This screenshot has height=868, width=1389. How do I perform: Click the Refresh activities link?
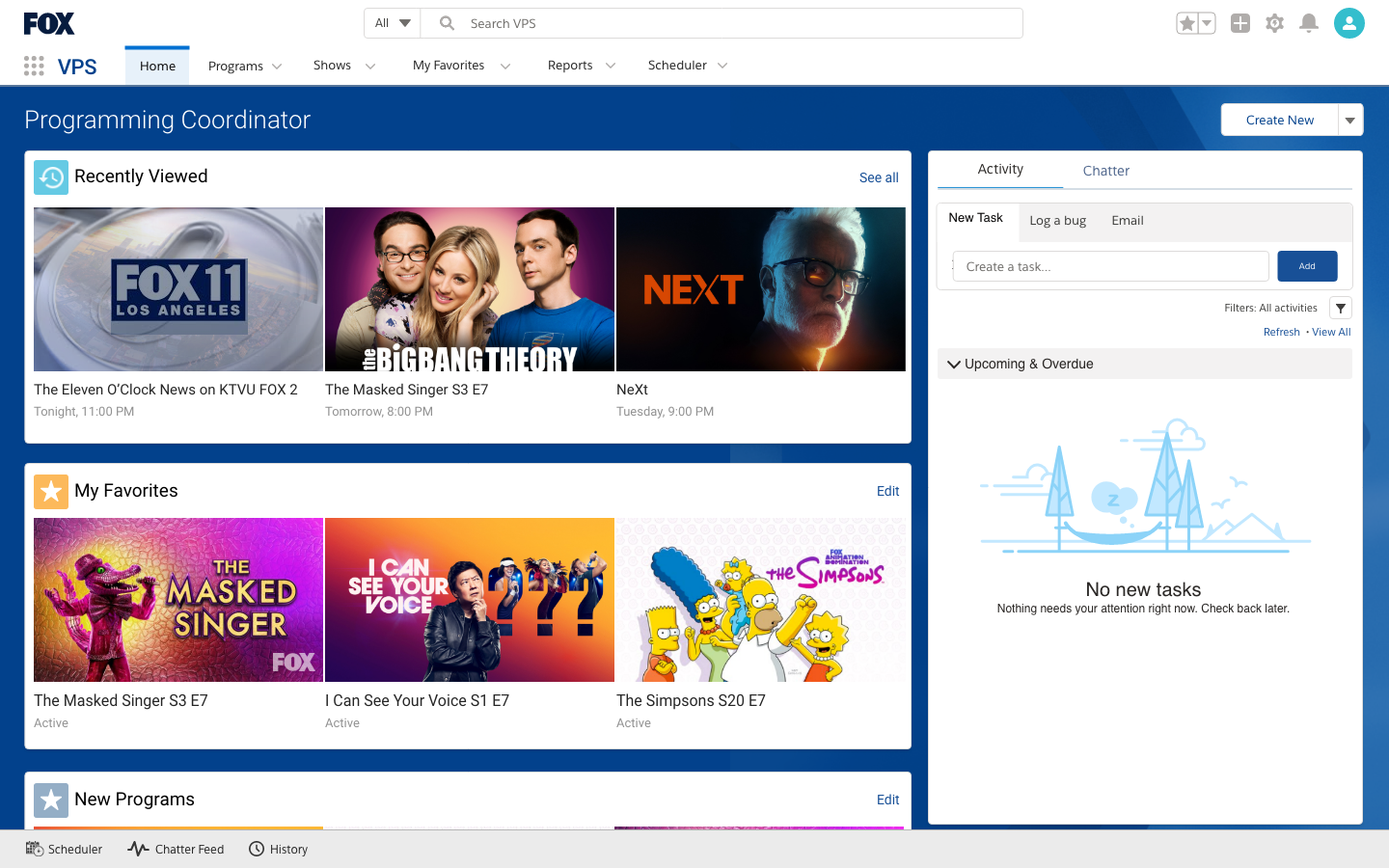click(x=1282, y=332)
